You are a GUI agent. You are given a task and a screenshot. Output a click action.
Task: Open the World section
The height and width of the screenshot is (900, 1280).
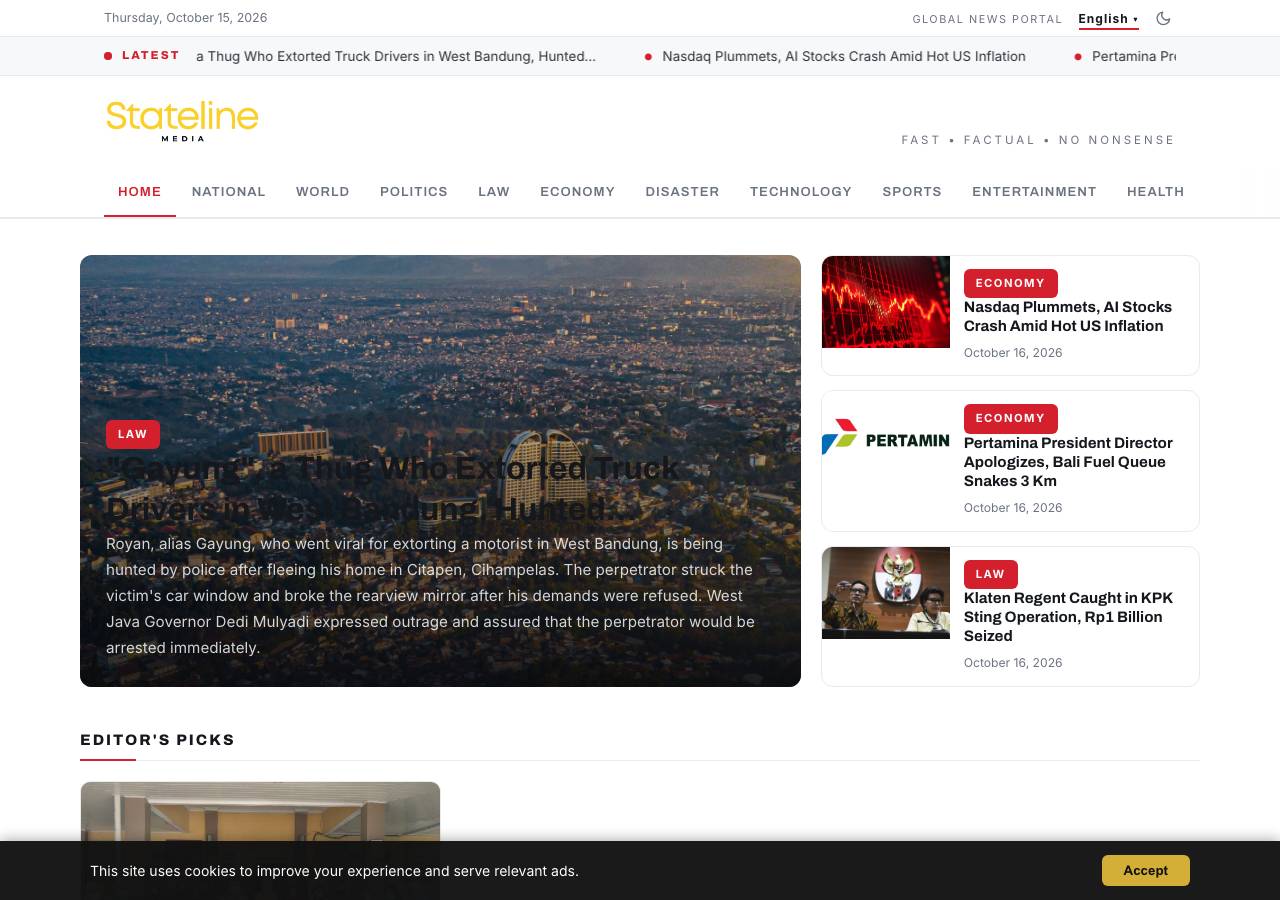[323, 191]
